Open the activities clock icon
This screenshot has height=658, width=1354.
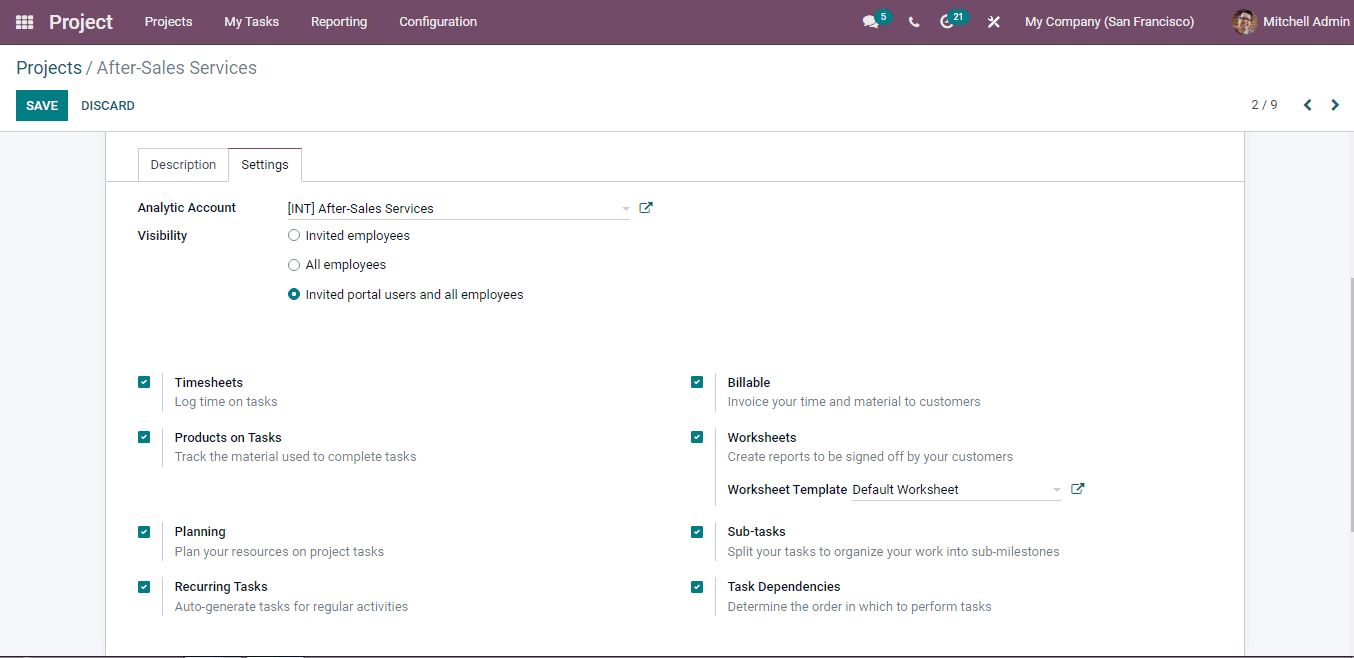coord(948,22)
